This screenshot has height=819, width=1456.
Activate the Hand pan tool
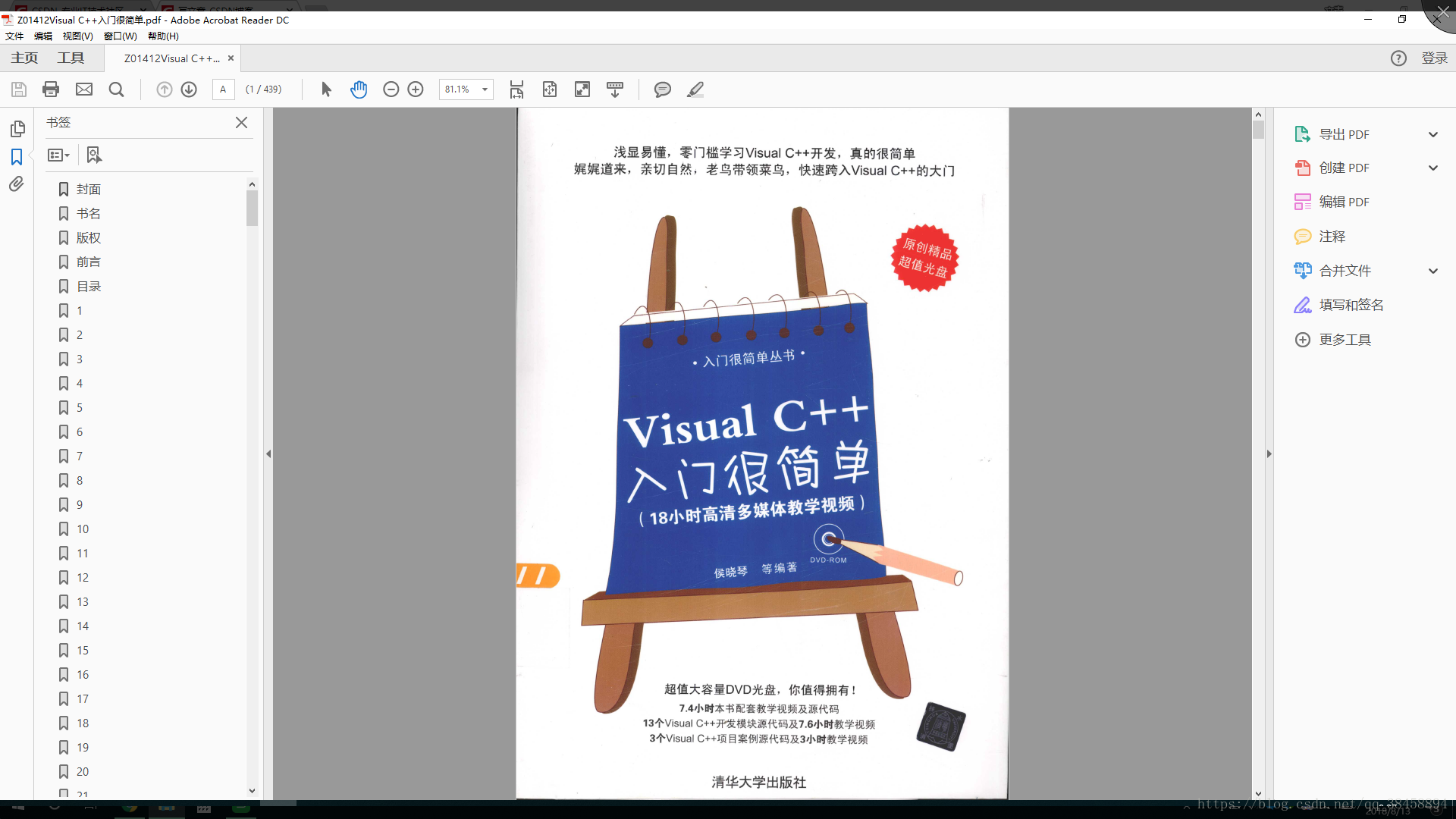coord(359,89)
